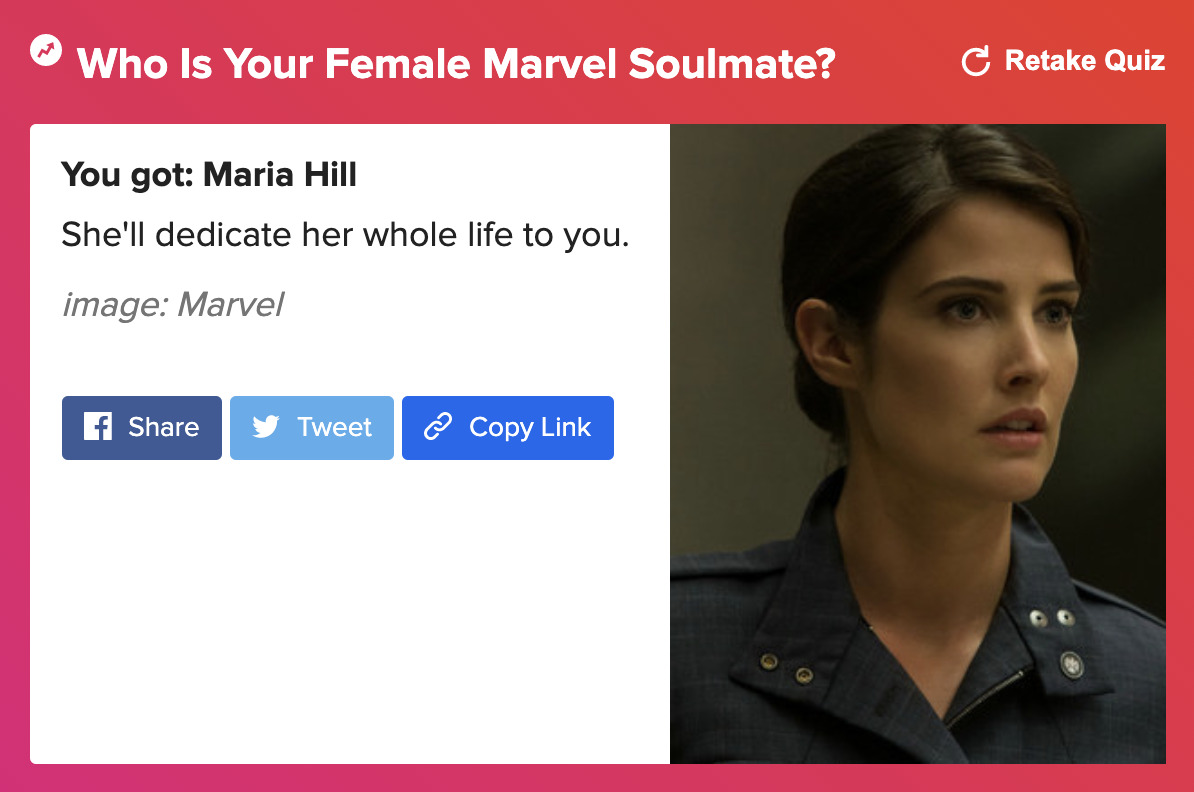Click the 'image: Marvel' credit text
The height and width of the screenshot is (792, 1194).
point(173,305)
